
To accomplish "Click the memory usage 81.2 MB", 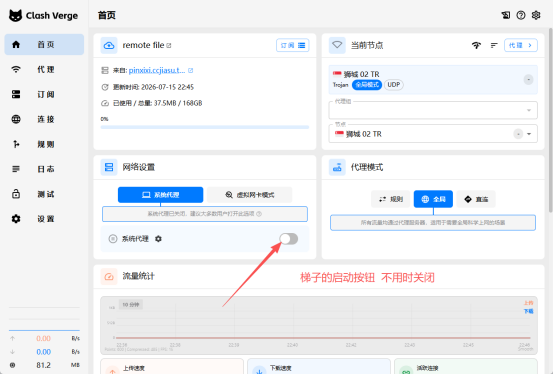I will 44,365.
